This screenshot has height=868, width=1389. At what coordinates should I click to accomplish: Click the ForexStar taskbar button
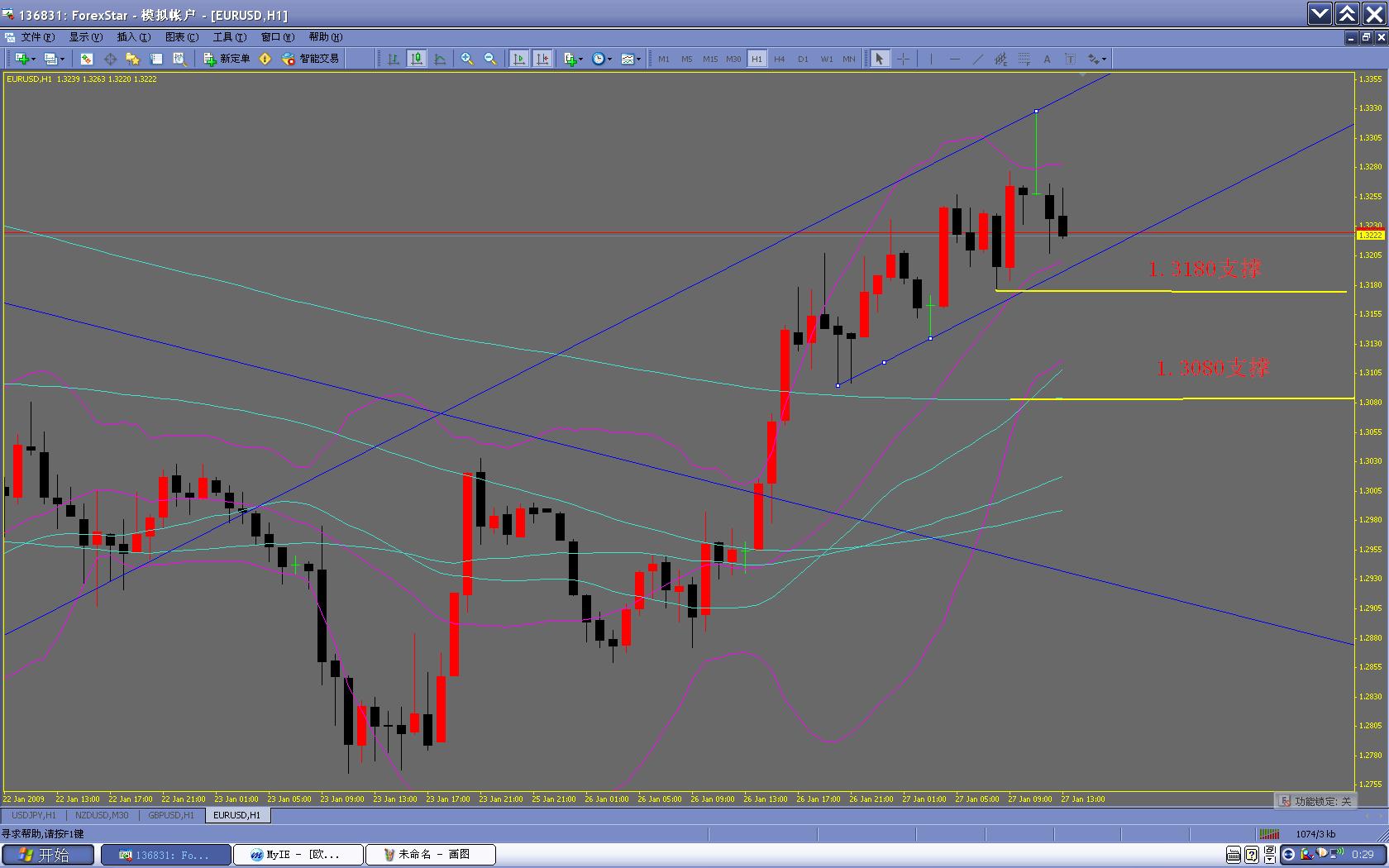(166, 855)
